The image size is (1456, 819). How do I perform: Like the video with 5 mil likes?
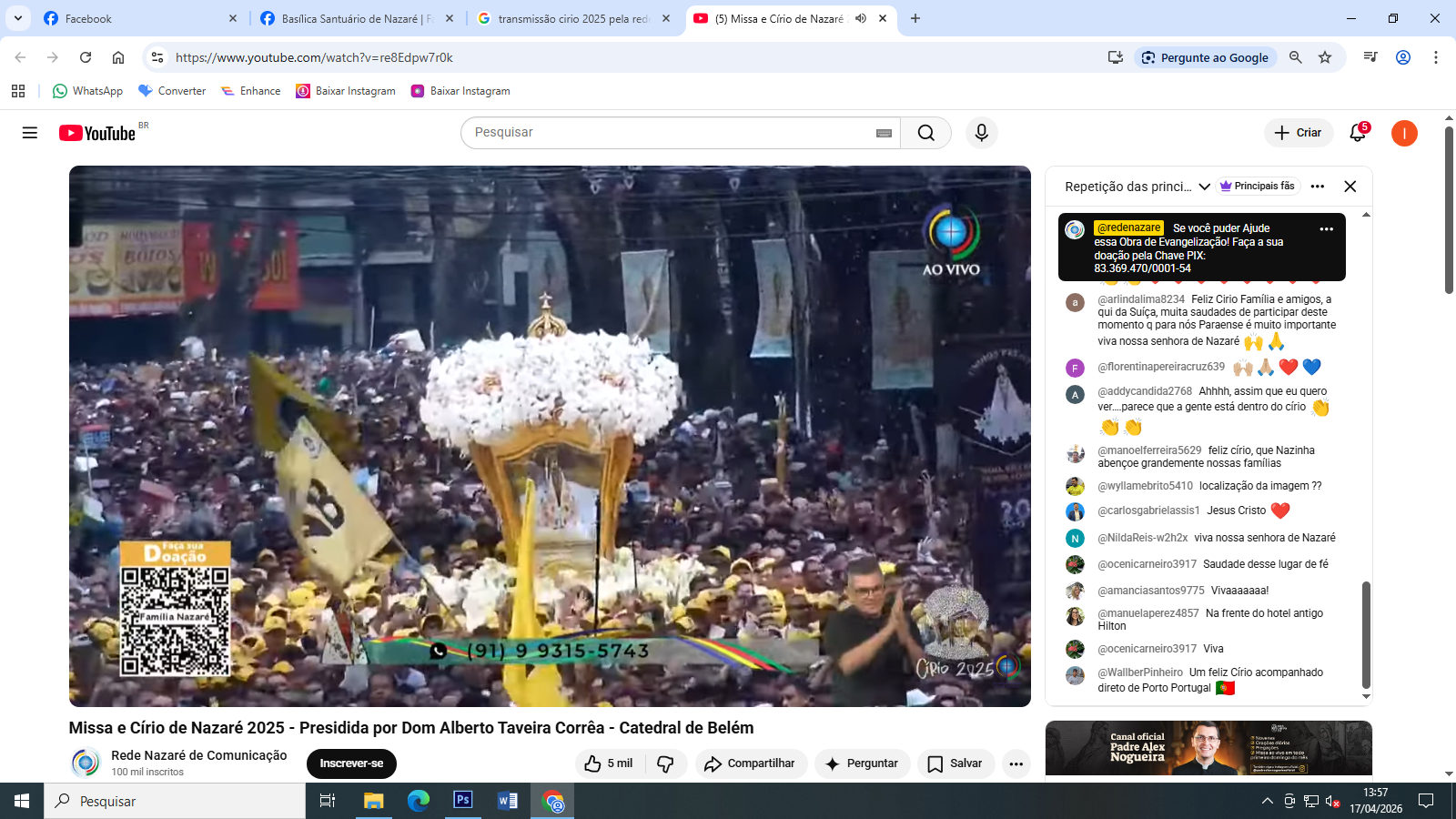click(x=609, y=763)
